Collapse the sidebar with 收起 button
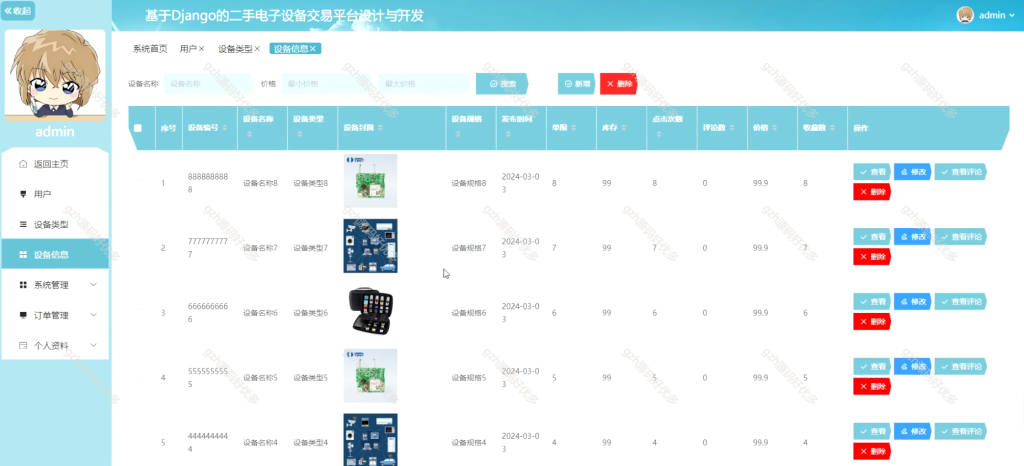 click(18, 10)
